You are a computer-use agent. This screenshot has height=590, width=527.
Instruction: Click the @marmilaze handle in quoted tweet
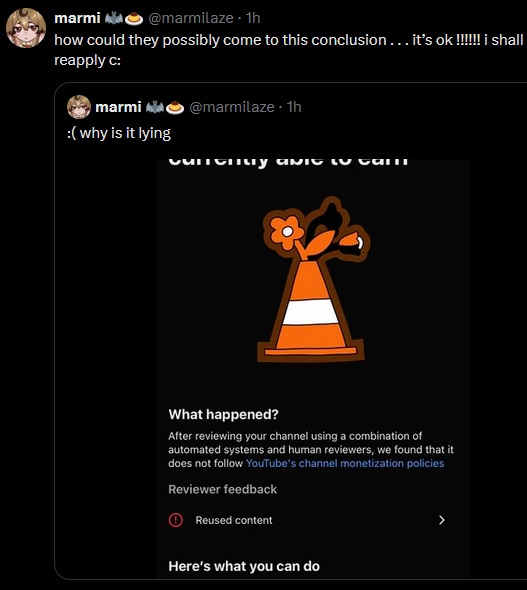tap(232, 107)
